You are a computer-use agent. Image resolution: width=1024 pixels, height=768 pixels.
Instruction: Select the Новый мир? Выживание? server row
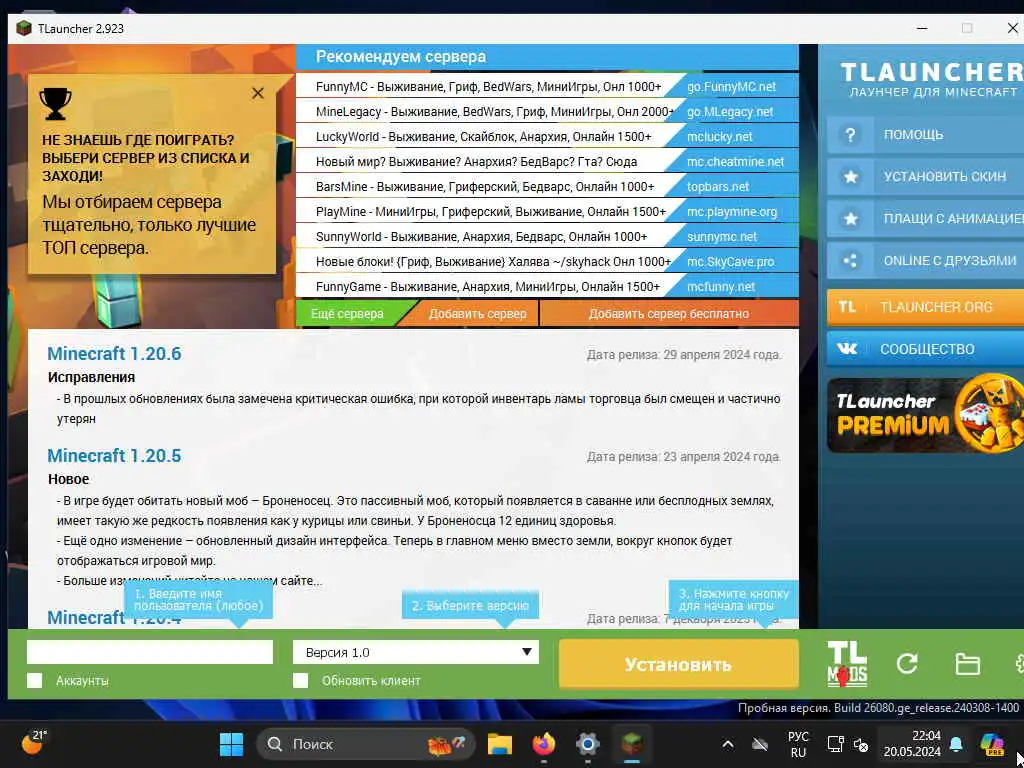coord(547,161)
